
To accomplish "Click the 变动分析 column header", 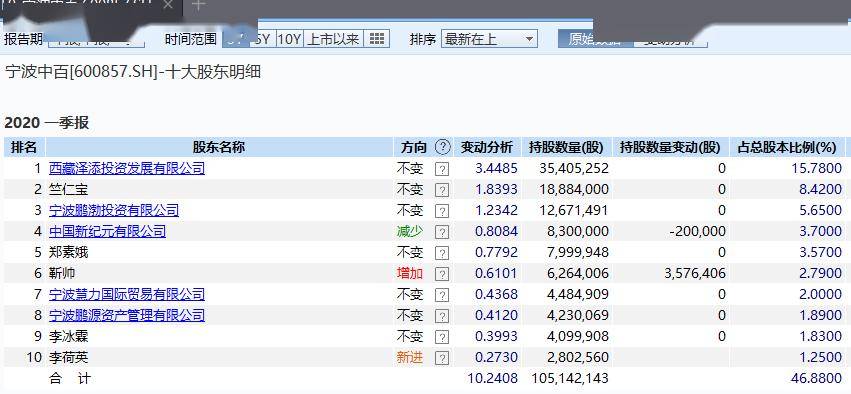I will [x=487, y=147].
